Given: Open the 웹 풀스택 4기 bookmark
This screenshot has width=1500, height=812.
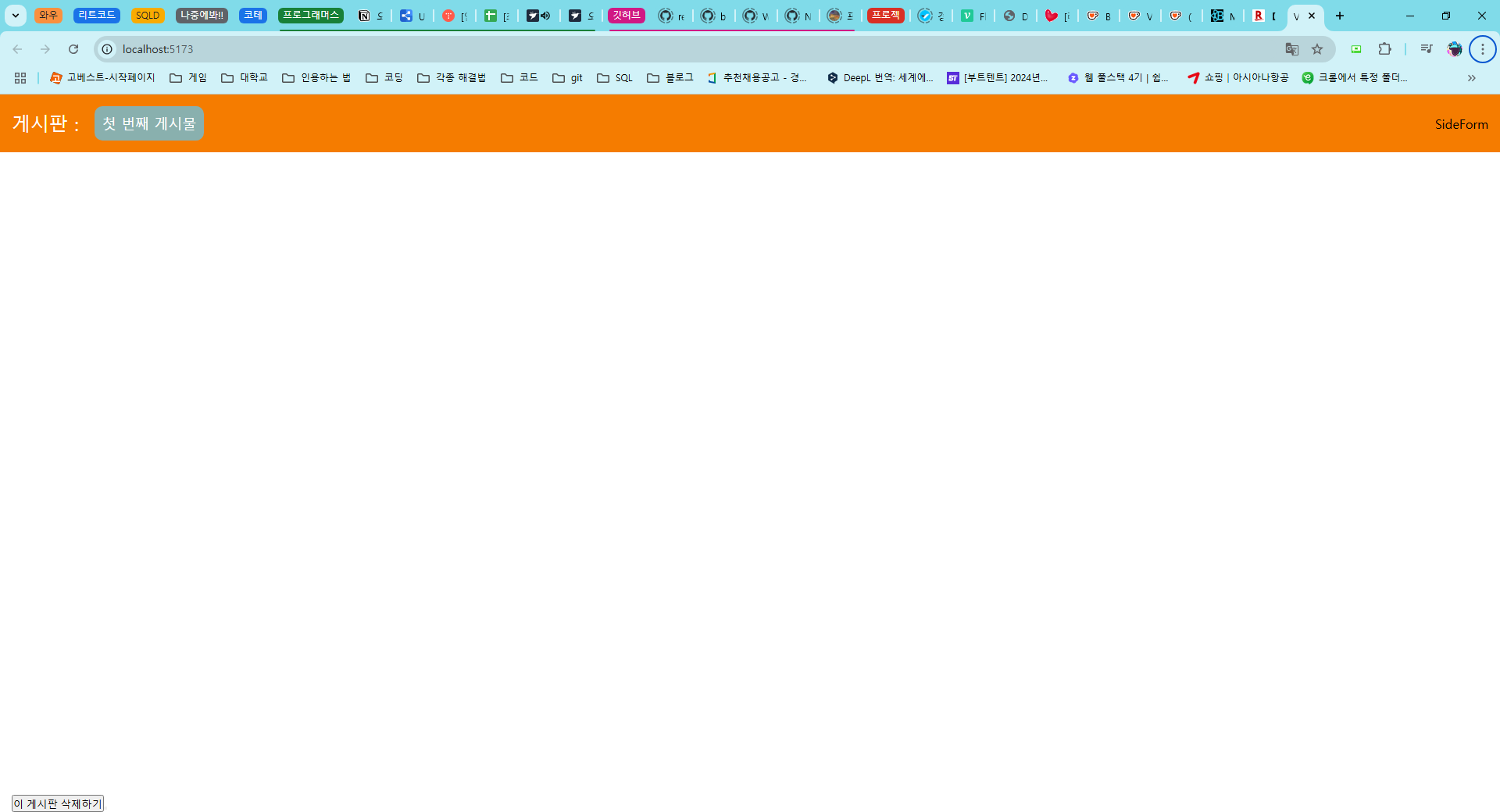Looking at the screenshot, I should (1118, 78).
